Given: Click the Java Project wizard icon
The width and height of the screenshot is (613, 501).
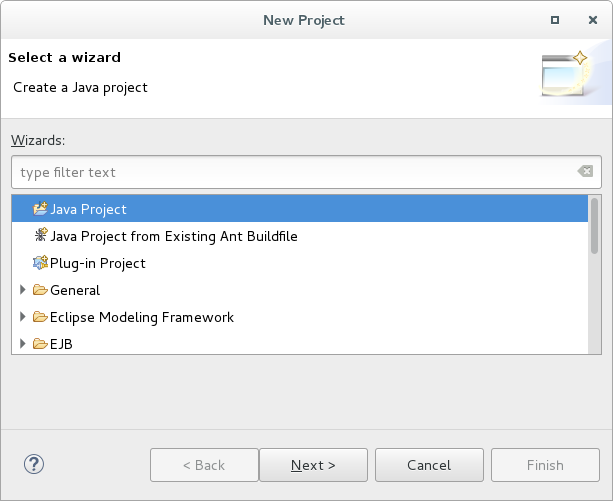Looking at the screenshot, I should coord(40,209).
